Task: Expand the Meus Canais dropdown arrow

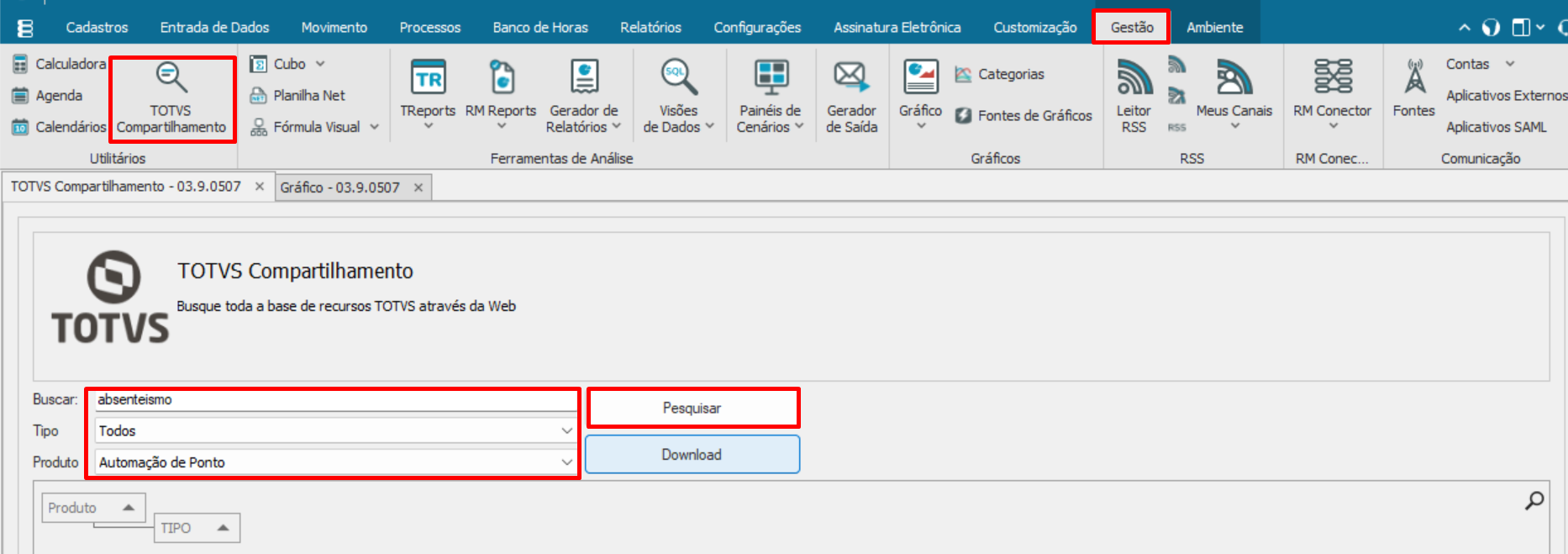Action: pyautogui.click(x=1234, y=126)
